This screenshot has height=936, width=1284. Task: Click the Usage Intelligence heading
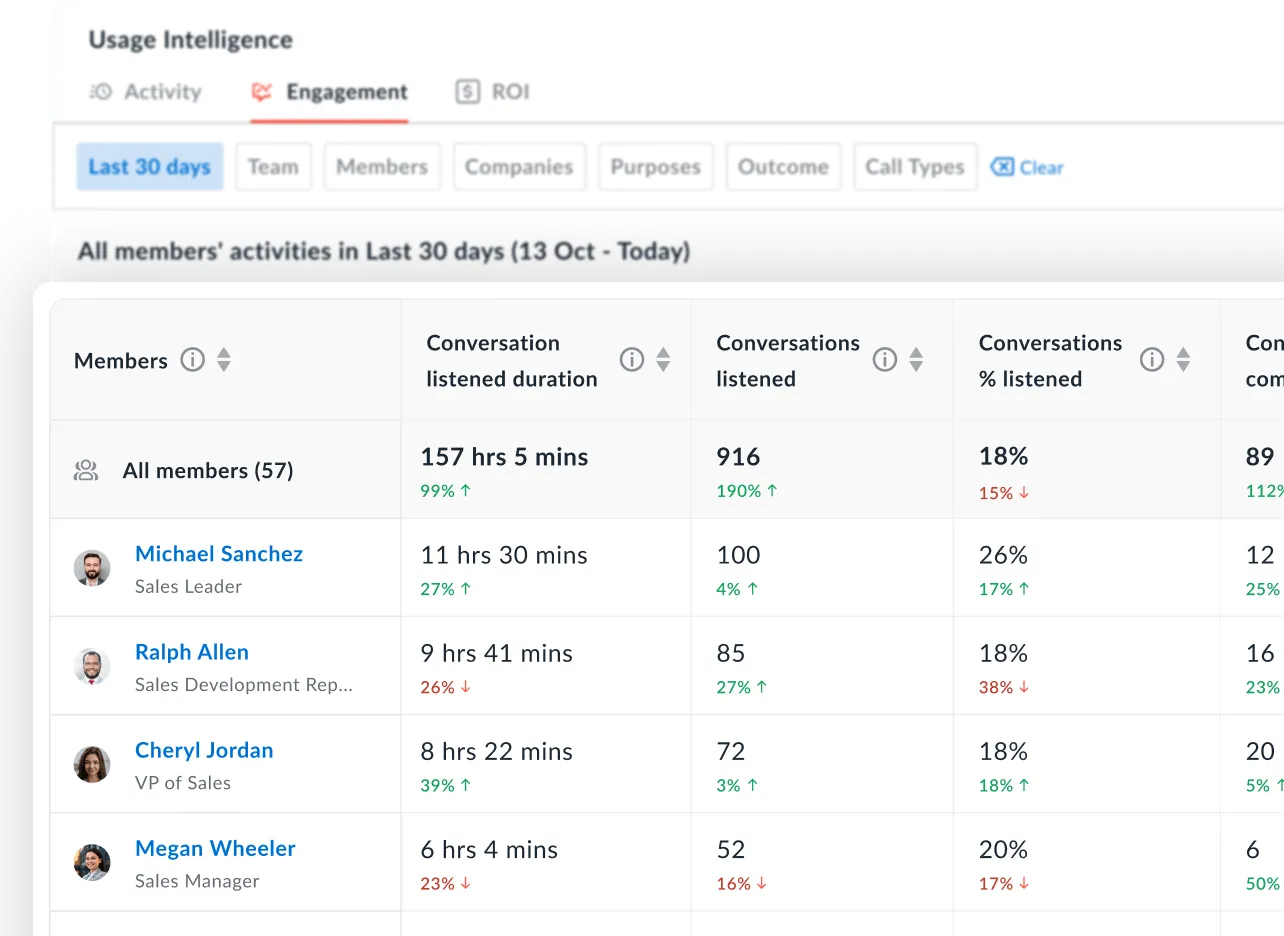coord(190,40)
